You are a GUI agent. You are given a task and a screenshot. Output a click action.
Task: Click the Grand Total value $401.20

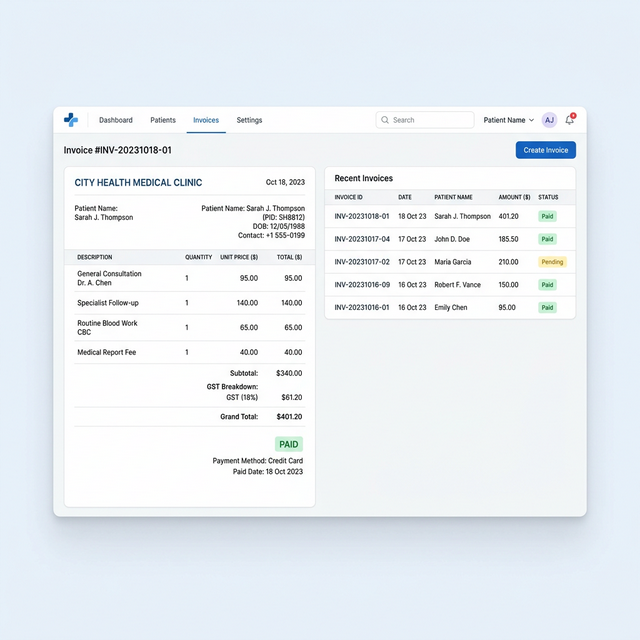[x=289, y=417]
